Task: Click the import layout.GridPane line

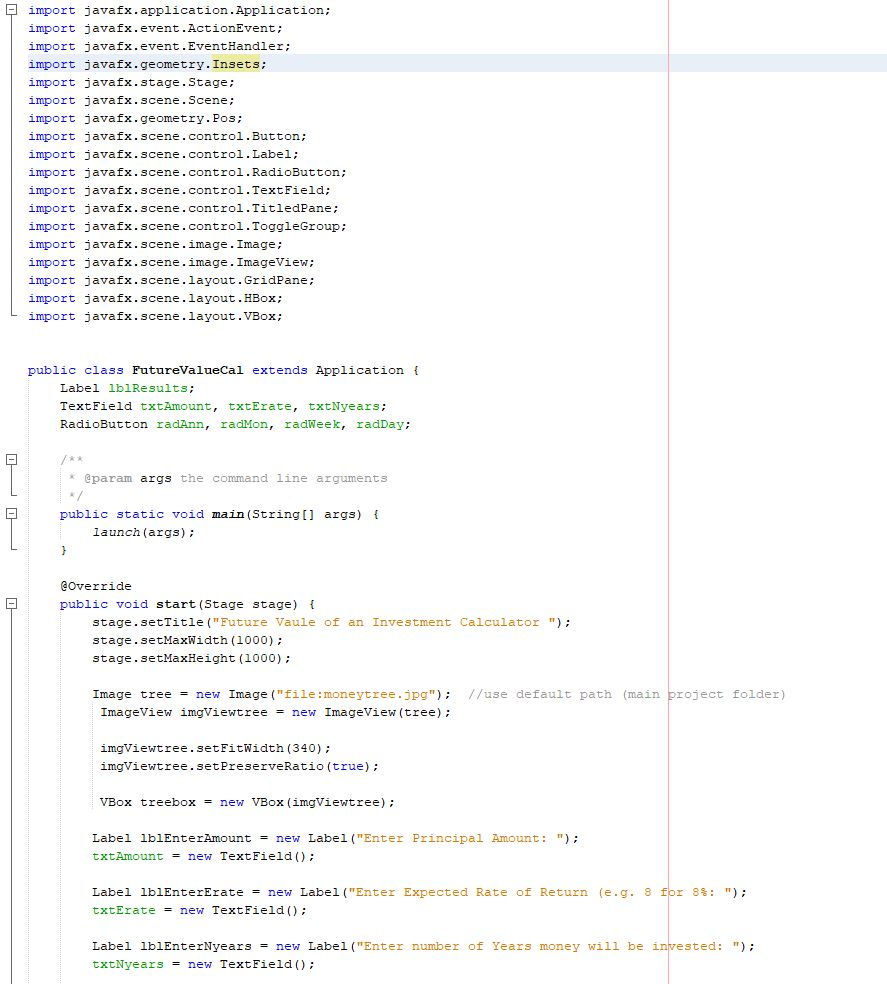Action: [171, 281]
